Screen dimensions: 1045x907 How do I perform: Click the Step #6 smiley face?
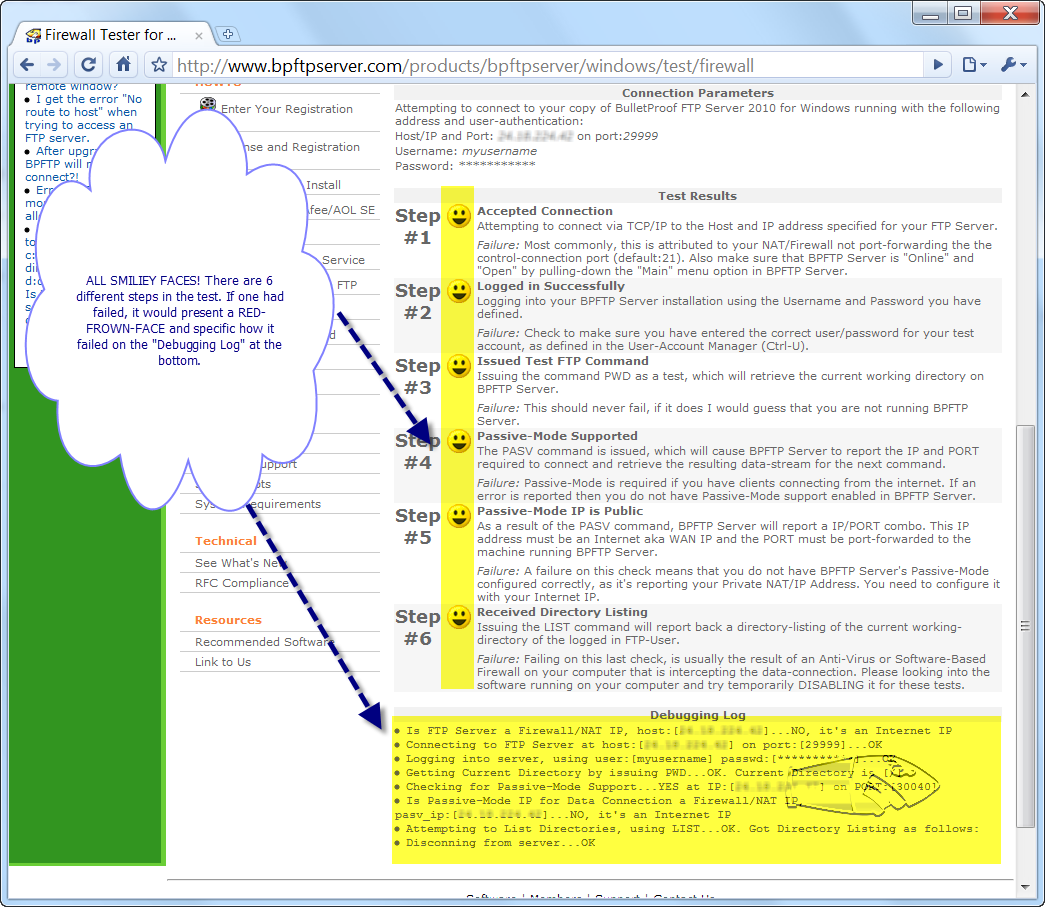point(459,617)
